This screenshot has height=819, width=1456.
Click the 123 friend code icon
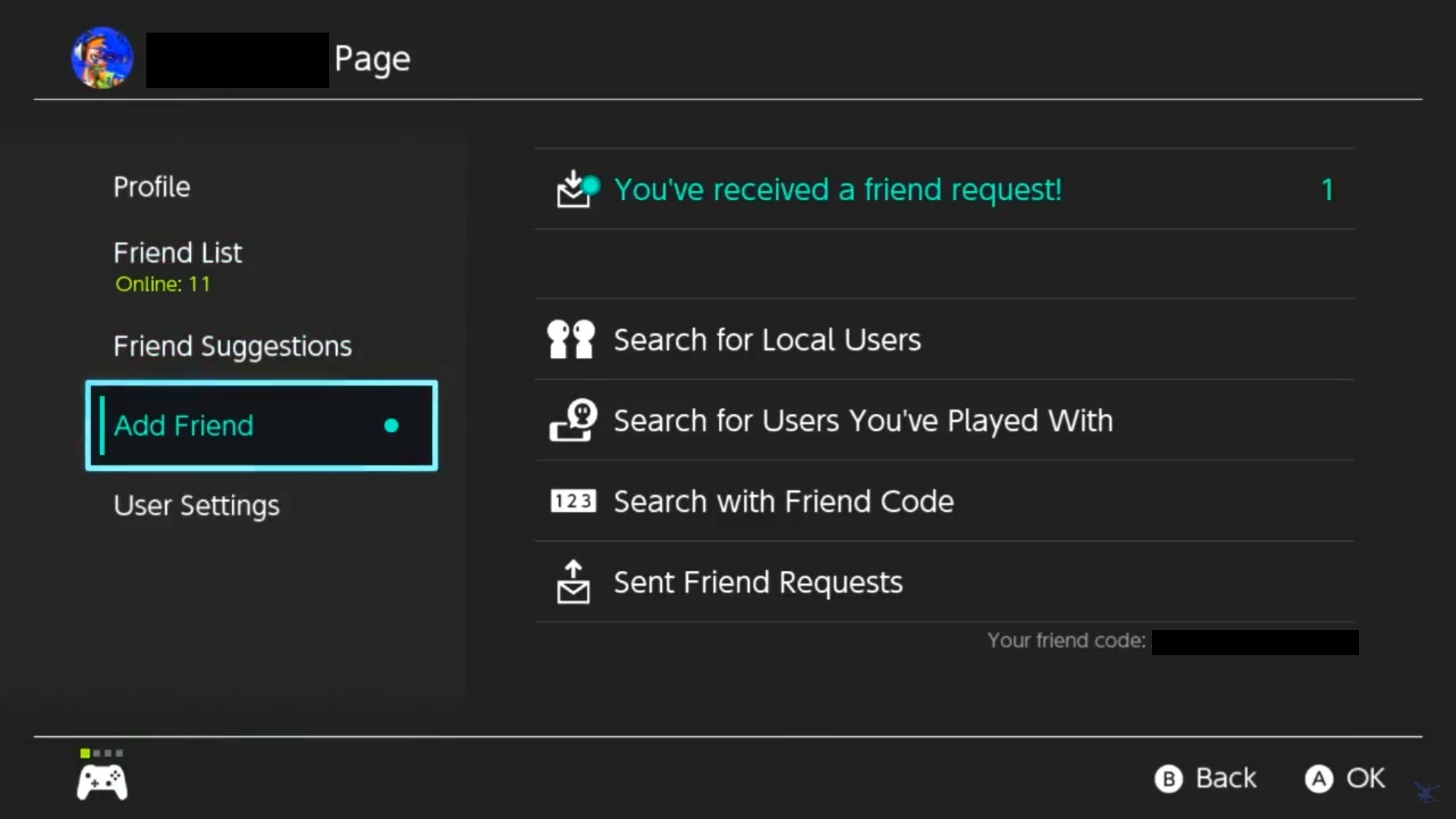click(x=573, y=501)
